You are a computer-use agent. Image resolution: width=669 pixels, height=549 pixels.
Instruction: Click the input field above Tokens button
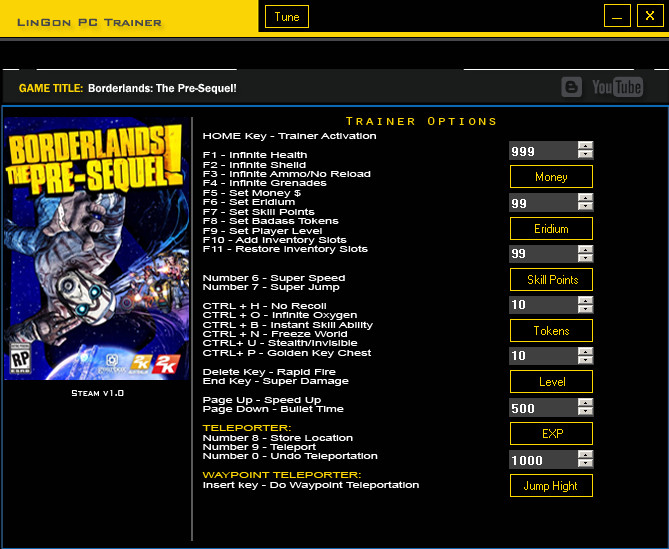(x=544, y=305)
